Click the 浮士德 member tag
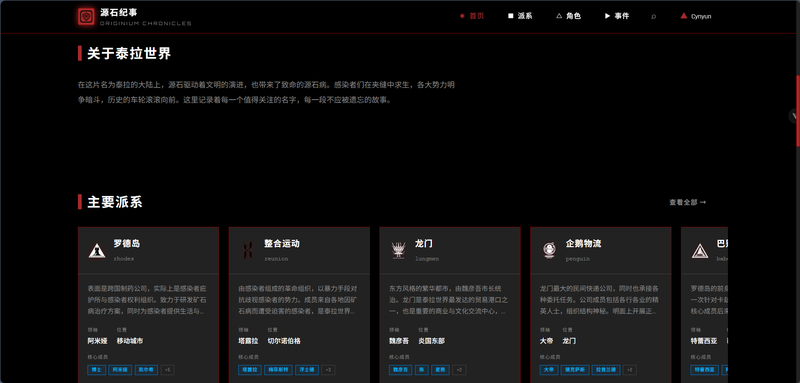Viewport: 800px width, 383px height. (x=307, y=370)
